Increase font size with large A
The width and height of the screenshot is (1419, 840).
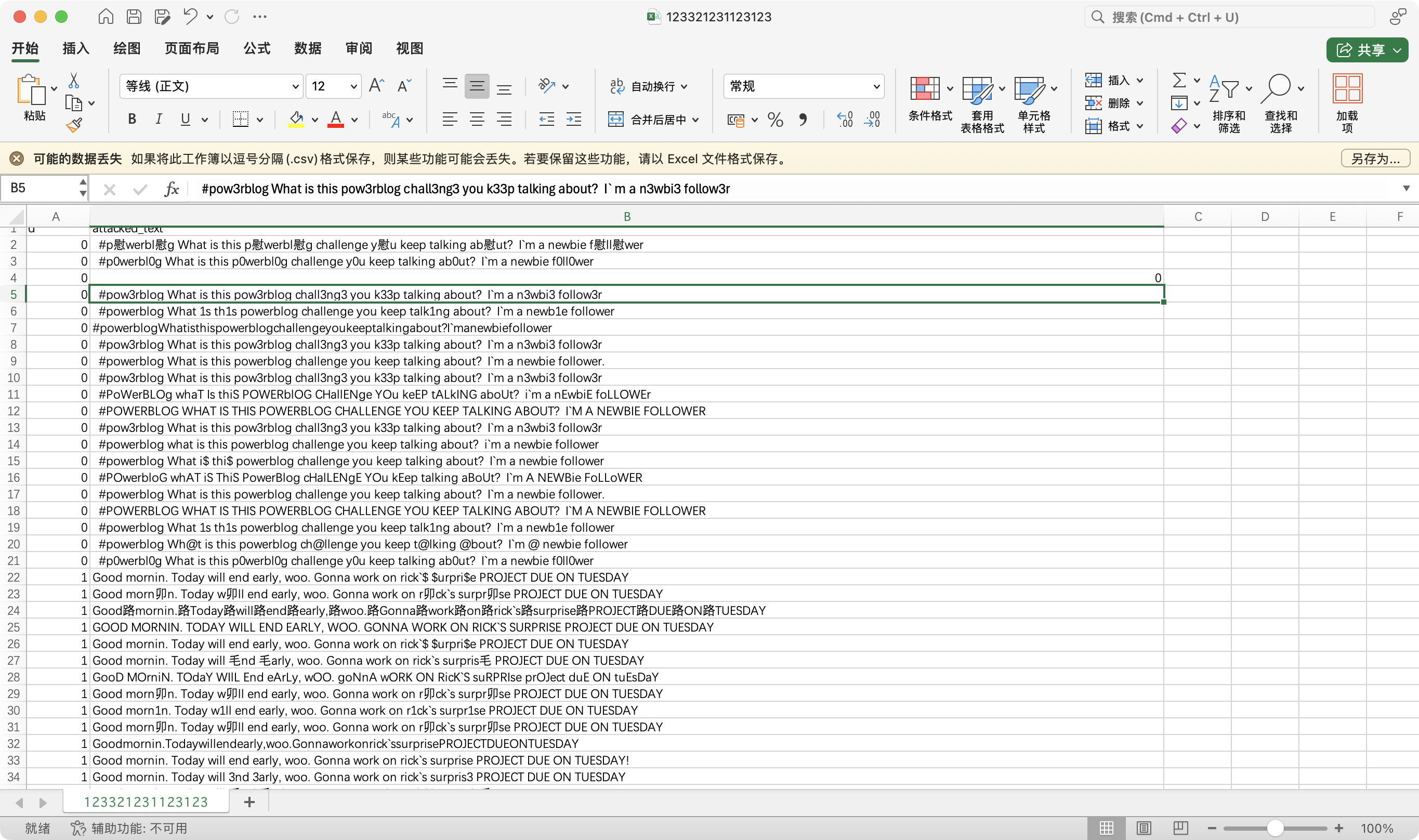pyautogui.click(x=376, y=85)
